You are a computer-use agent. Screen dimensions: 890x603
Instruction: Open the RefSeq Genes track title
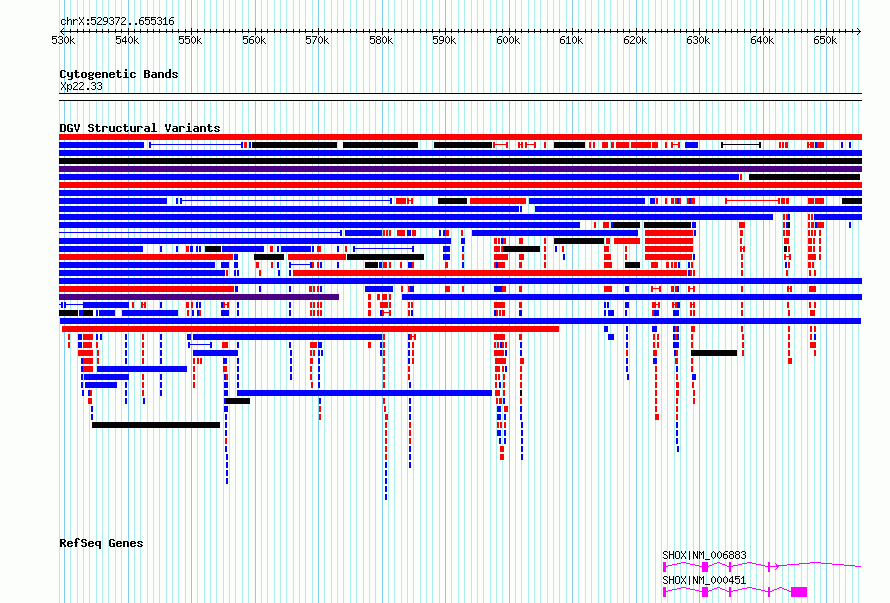pyautogui.click(x=101, y=543)
